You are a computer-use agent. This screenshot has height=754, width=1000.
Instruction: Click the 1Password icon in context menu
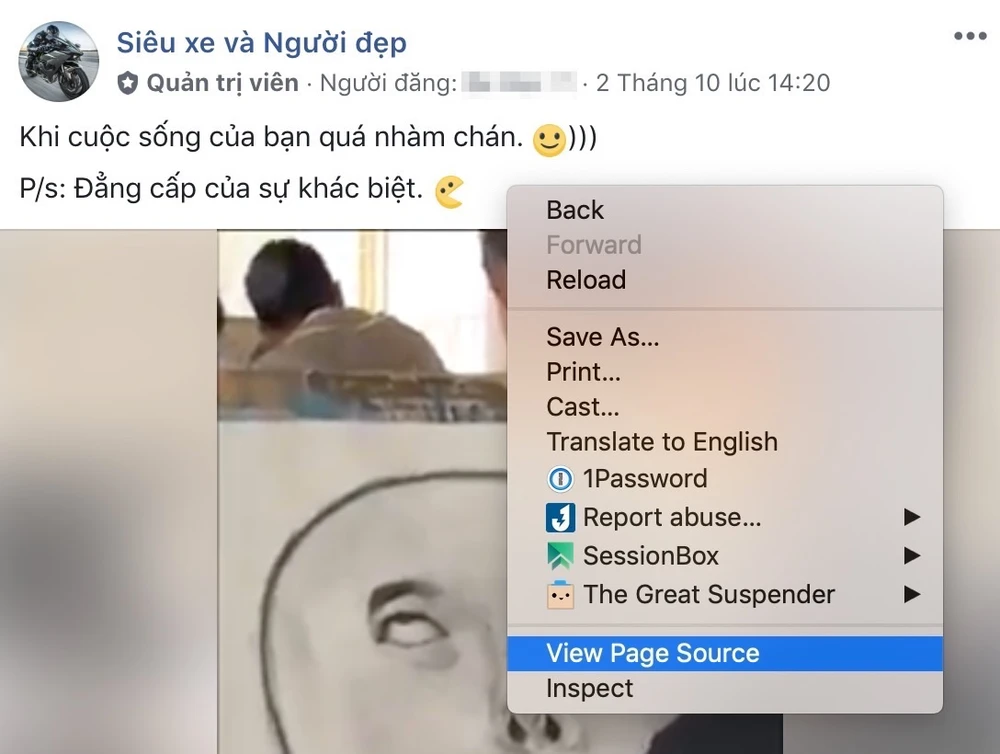561,478
